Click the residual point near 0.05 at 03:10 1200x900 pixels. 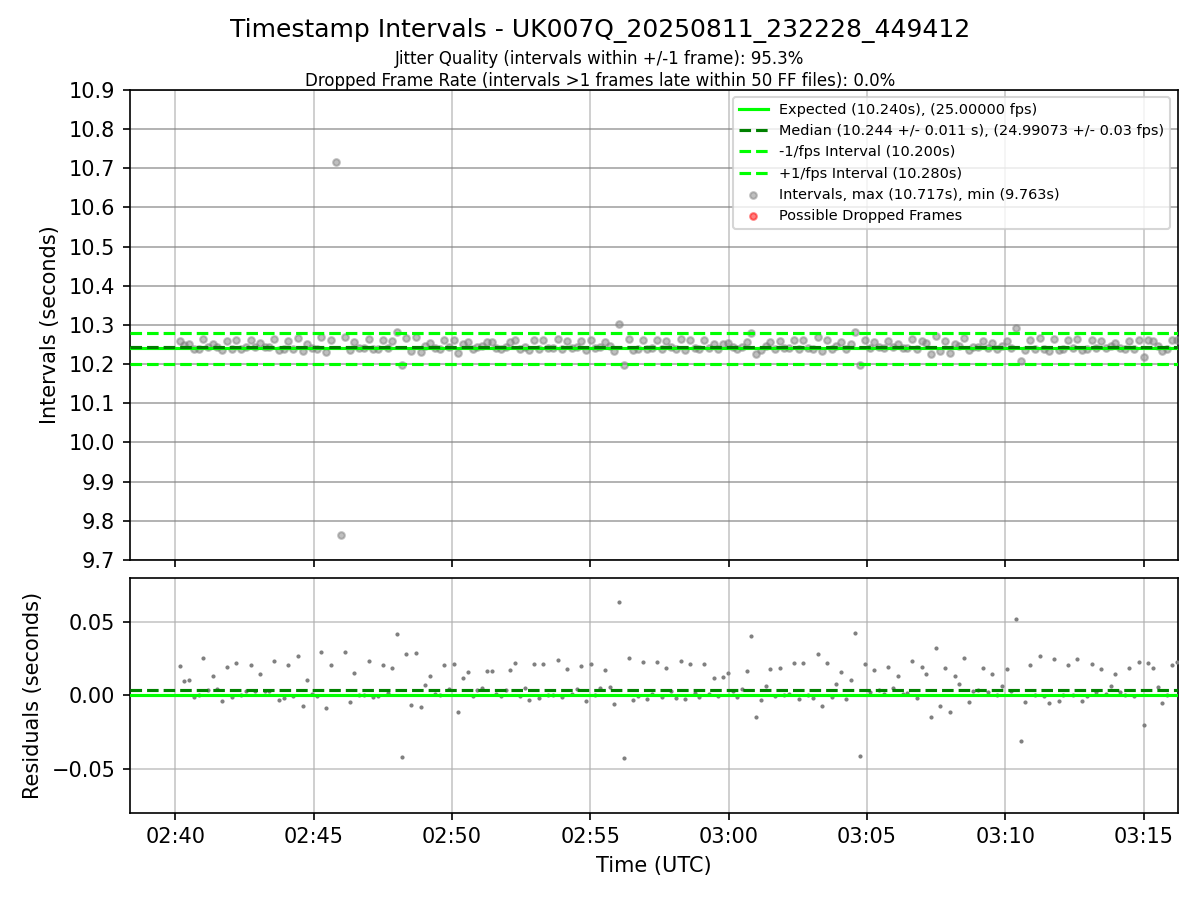tap(1016, 619)
